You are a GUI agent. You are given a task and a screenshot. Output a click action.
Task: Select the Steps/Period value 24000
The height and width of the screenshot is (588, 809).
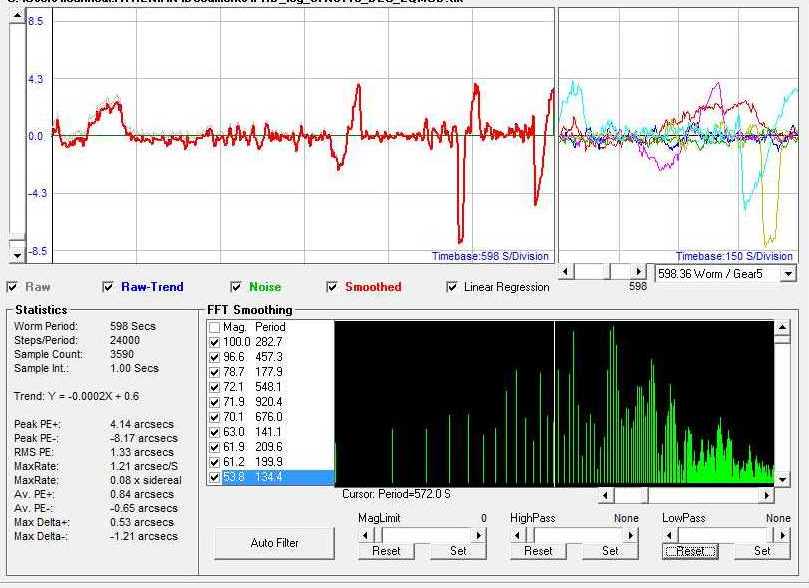click(x=125, y=340)
